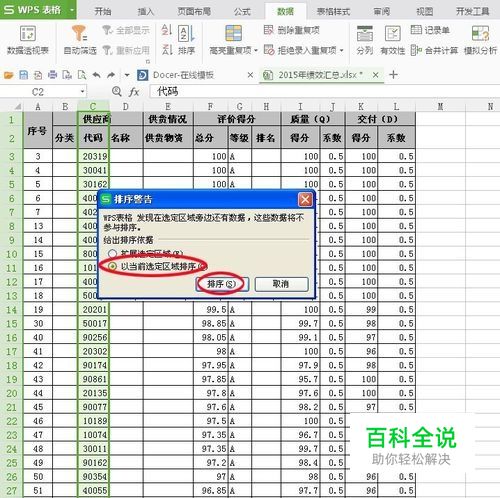Image resolution: width=500 pixels, height=498 pixels.
Task: Click cell with code 20319
Action: tap(93, 156)
